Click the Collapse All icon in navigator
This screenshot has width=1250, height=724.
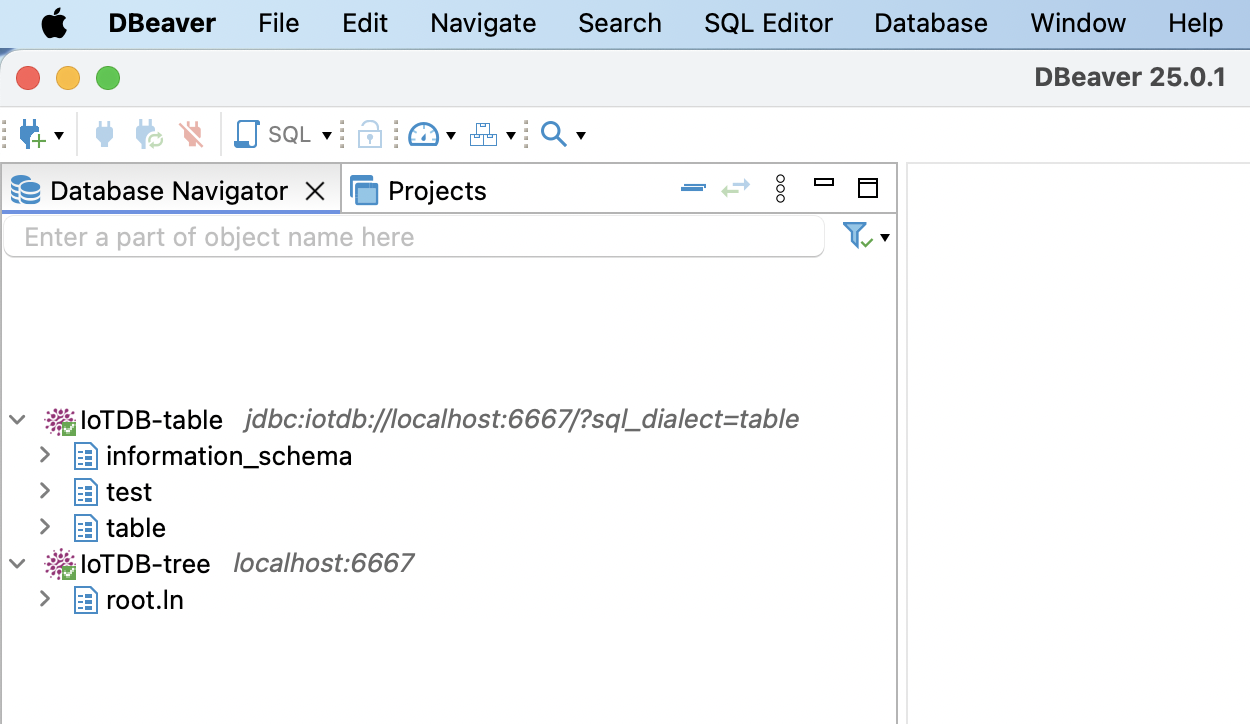pos(693,188)
